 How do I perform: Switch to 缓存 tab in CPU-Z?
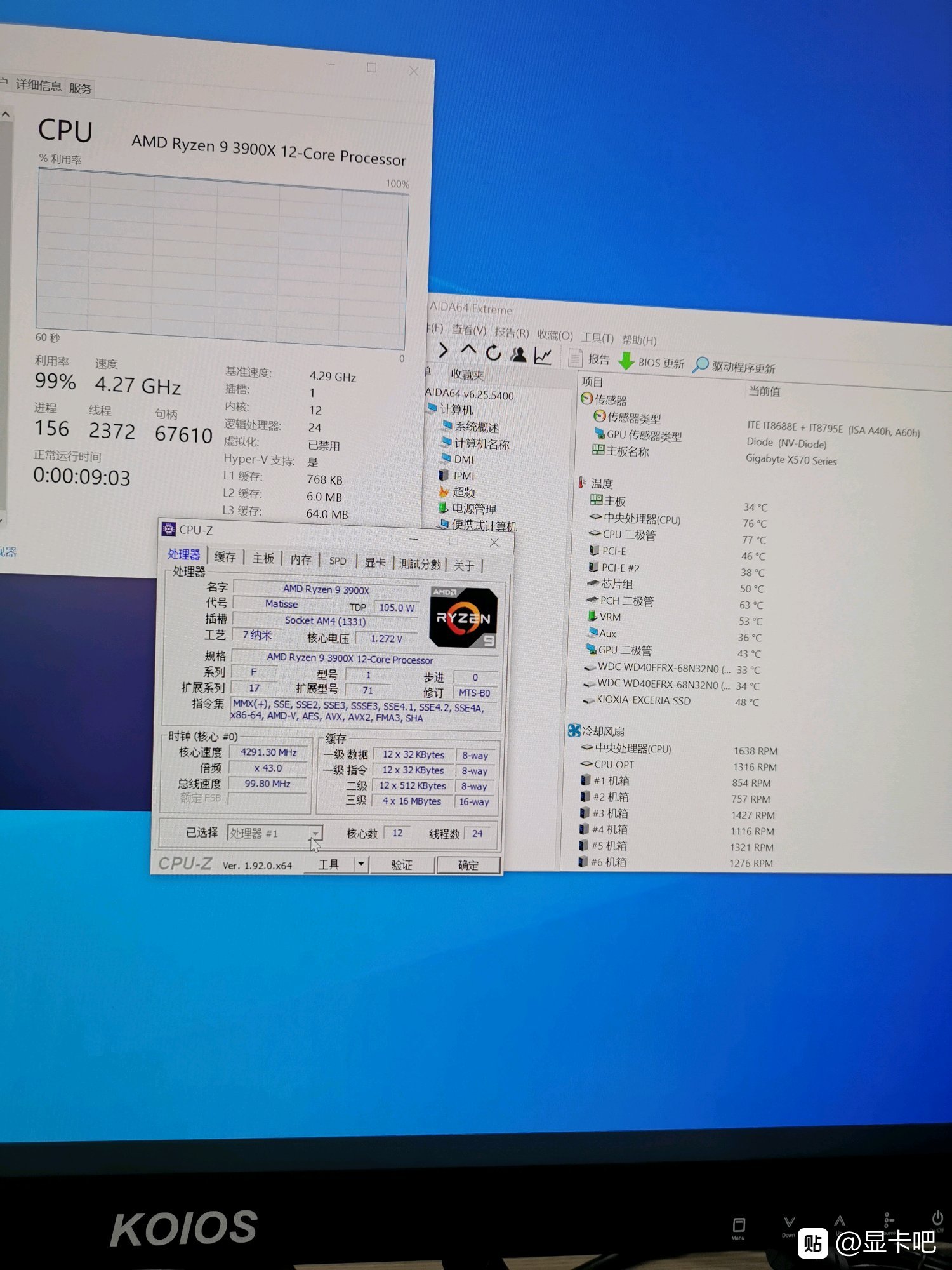pyautogui.click(x=225, y=557)
